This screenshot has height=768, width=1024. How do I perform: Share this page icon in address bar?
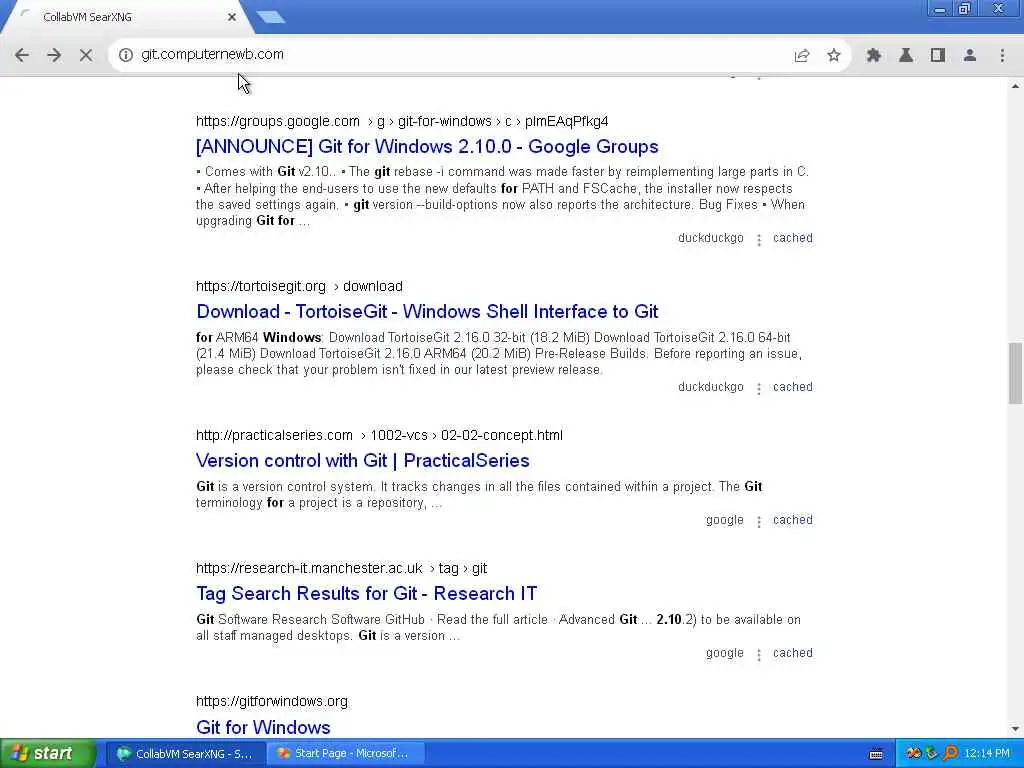[802, 56]
